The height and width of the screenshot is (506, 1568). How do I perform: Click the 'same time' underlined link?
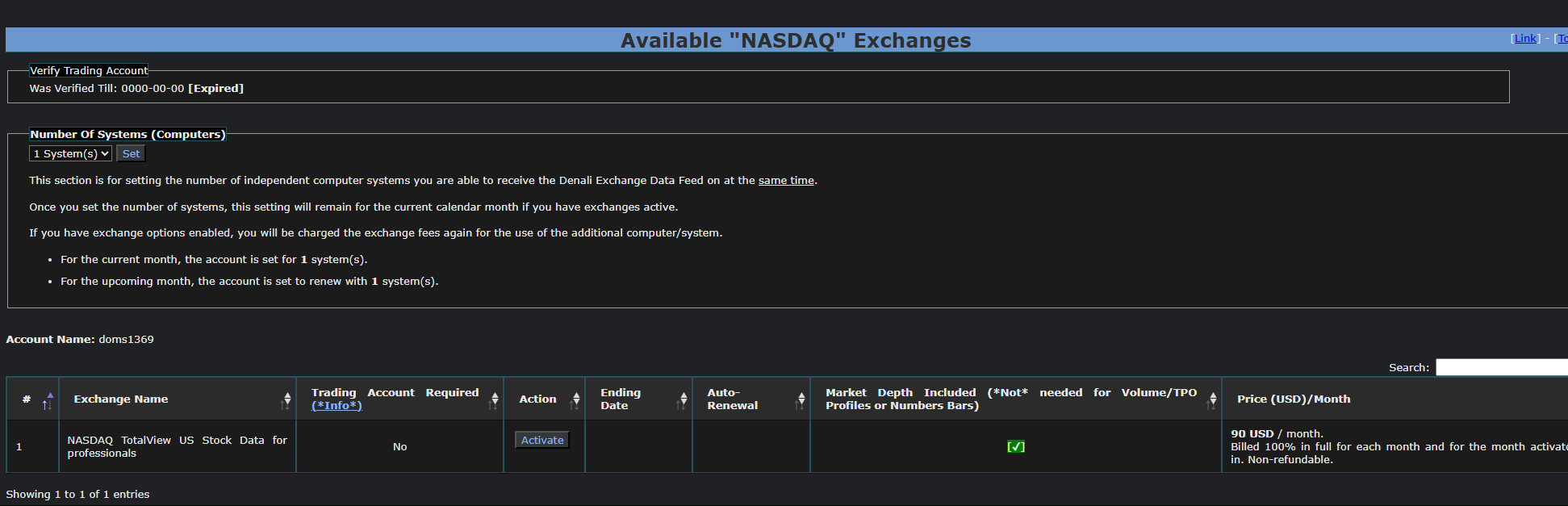click(x=786, y=180)
